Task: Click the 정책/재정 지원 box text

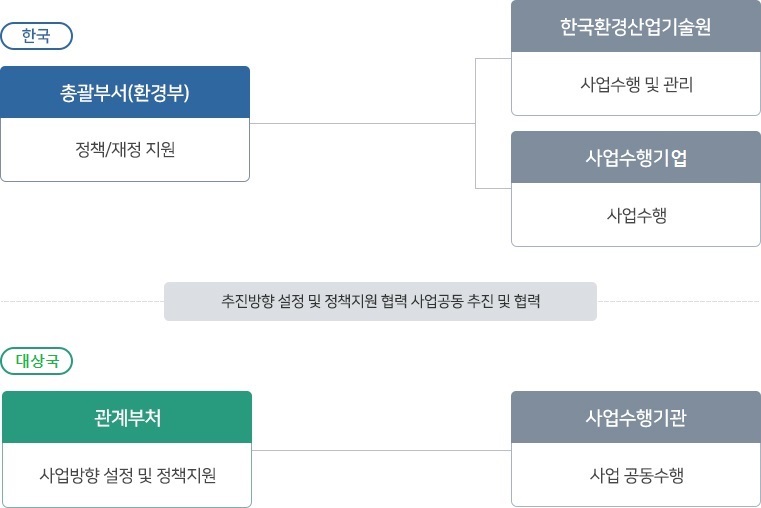Action: pyautogui.click(x=125, y=149)
